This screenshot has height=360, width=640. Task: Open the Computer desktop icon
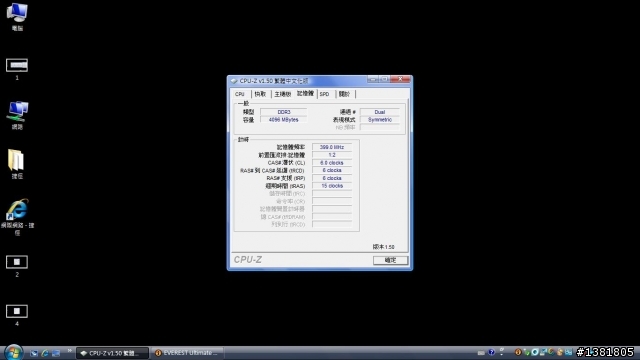pos(17,16)
